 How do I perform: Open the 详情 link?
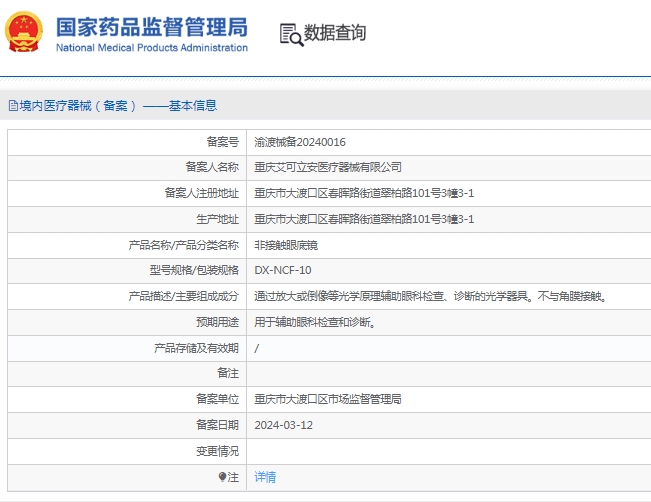265,477
